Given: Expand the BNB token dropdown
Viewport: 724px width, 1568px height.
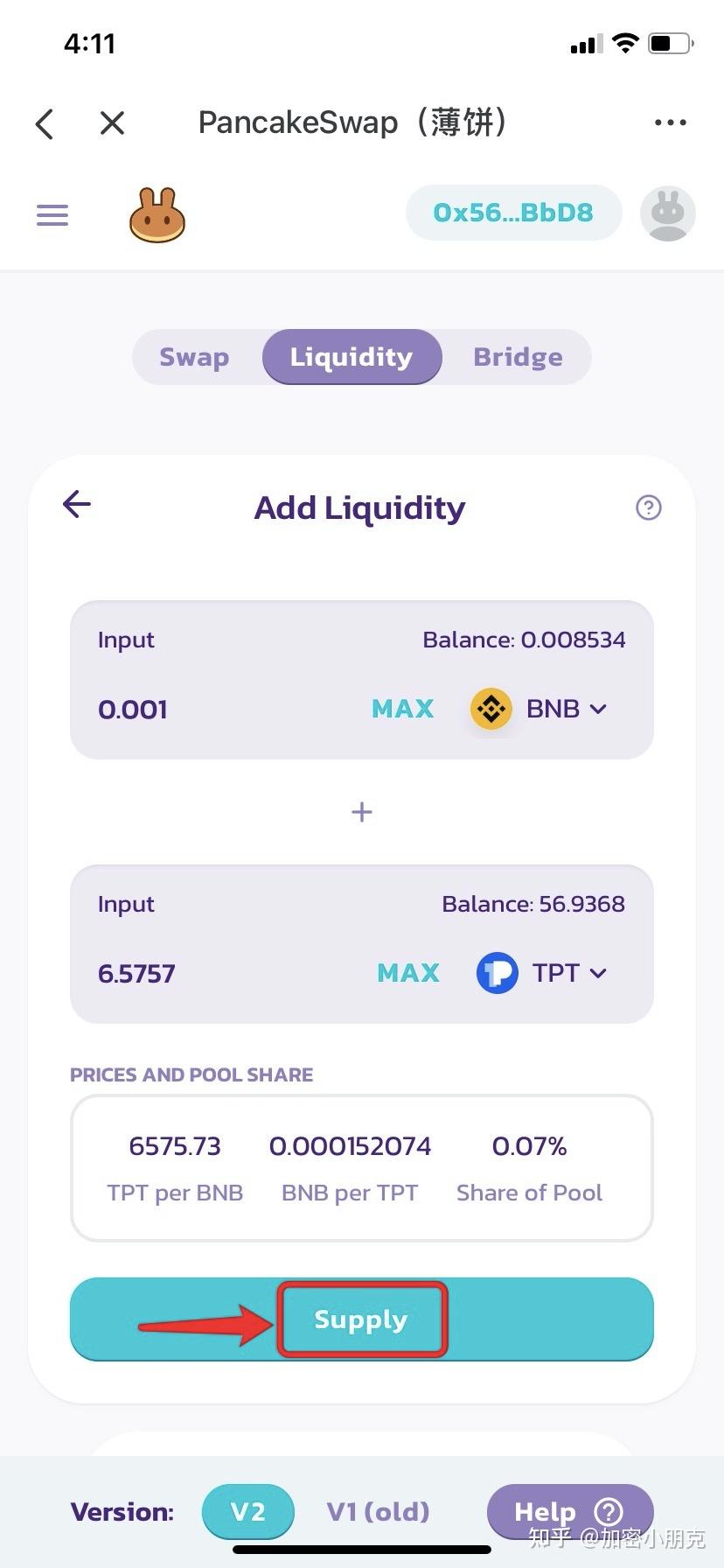Looking at the screenshot, I should [x=567, y=709].
